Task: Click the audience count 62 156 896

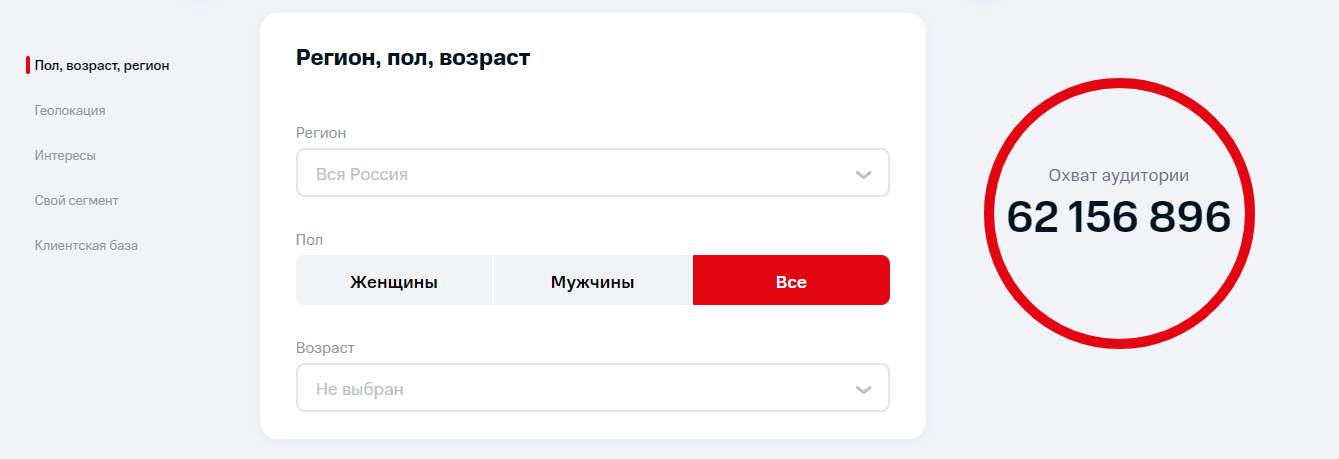Action: click(1119, 217)
